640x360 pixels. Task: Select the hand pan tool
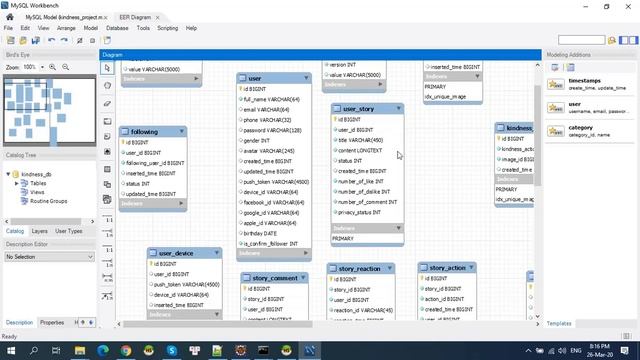click(107, 85)
